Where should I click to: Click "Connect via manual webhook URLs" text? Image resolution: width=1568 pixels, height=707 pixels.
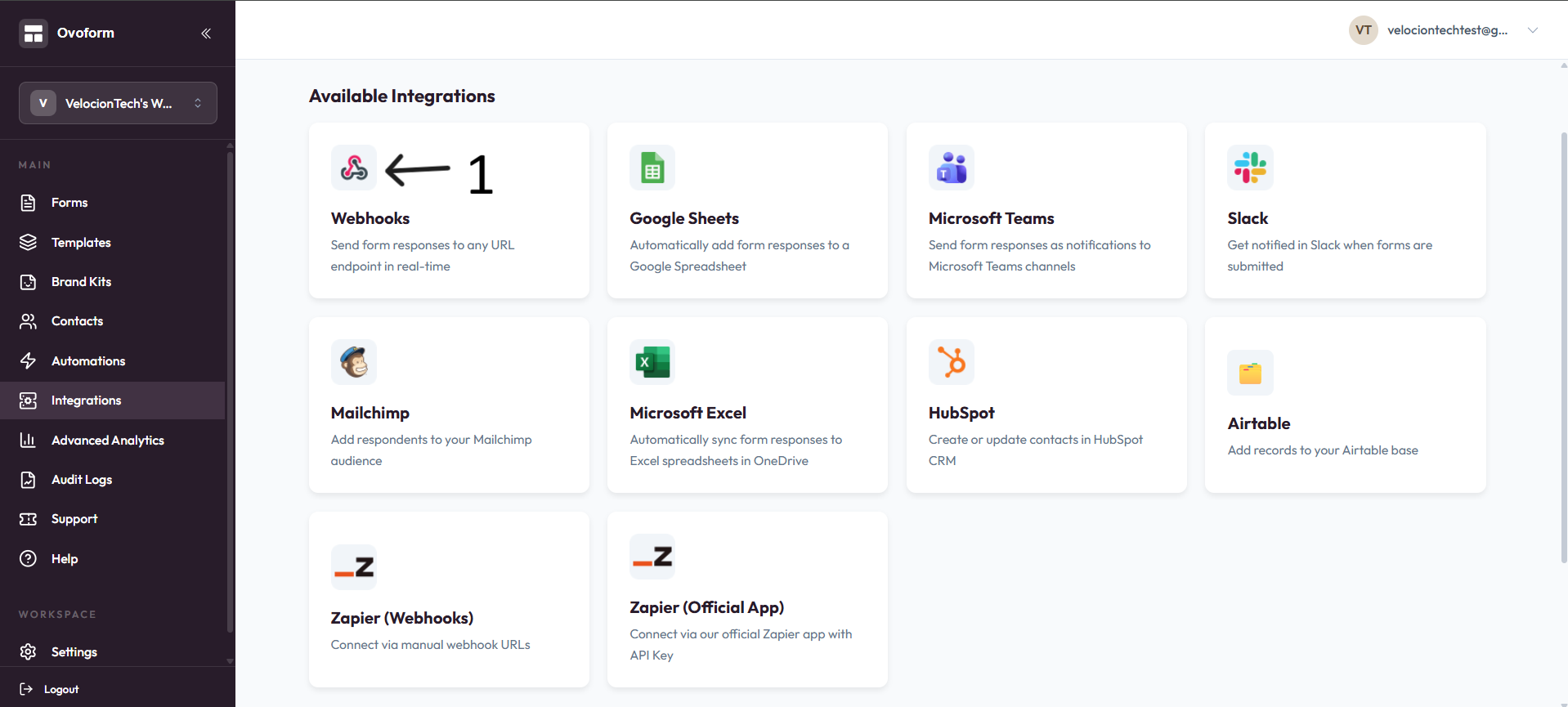point(431,645)
